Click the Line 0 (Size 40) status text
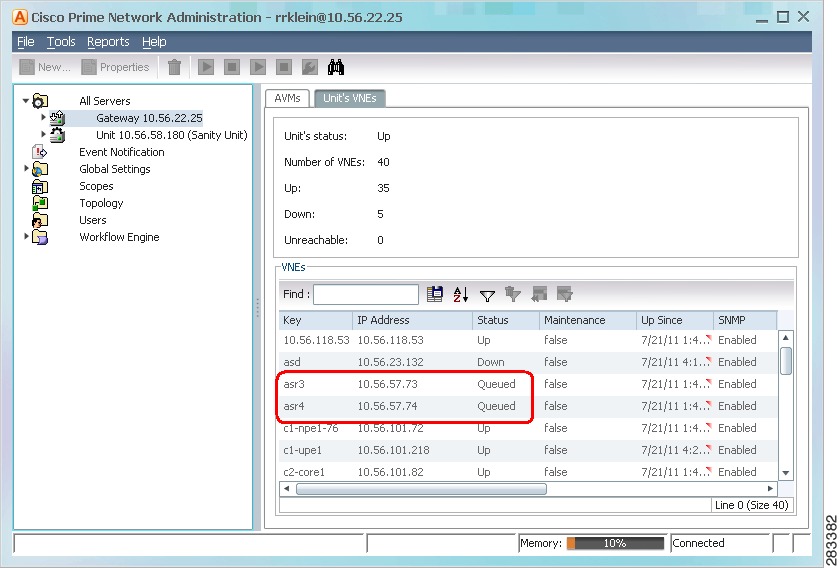 tap(751, 505)
